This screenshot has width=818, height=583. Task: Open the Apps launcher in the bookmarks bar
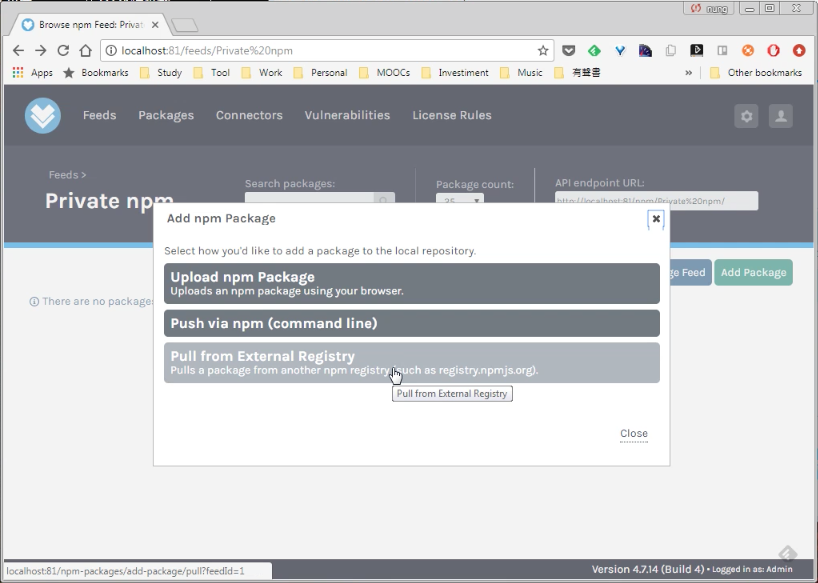click(x=32, y=72)
